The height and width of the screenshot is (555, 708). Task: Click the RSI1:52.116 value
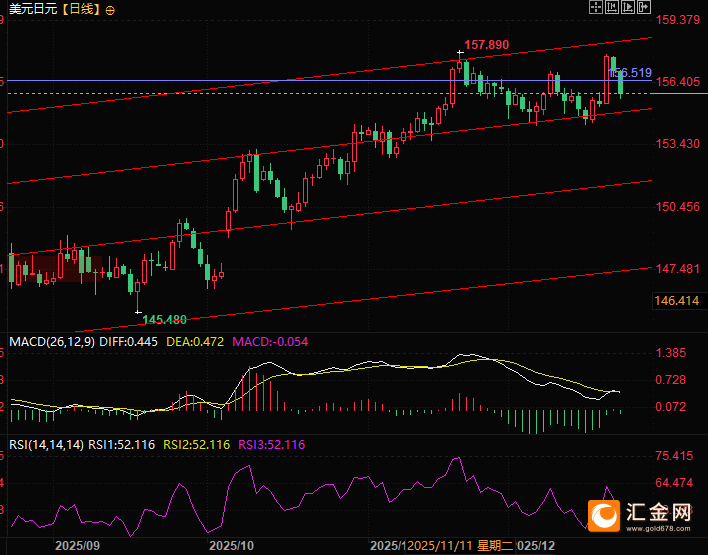pyautogui.click(x=121, y=445)
